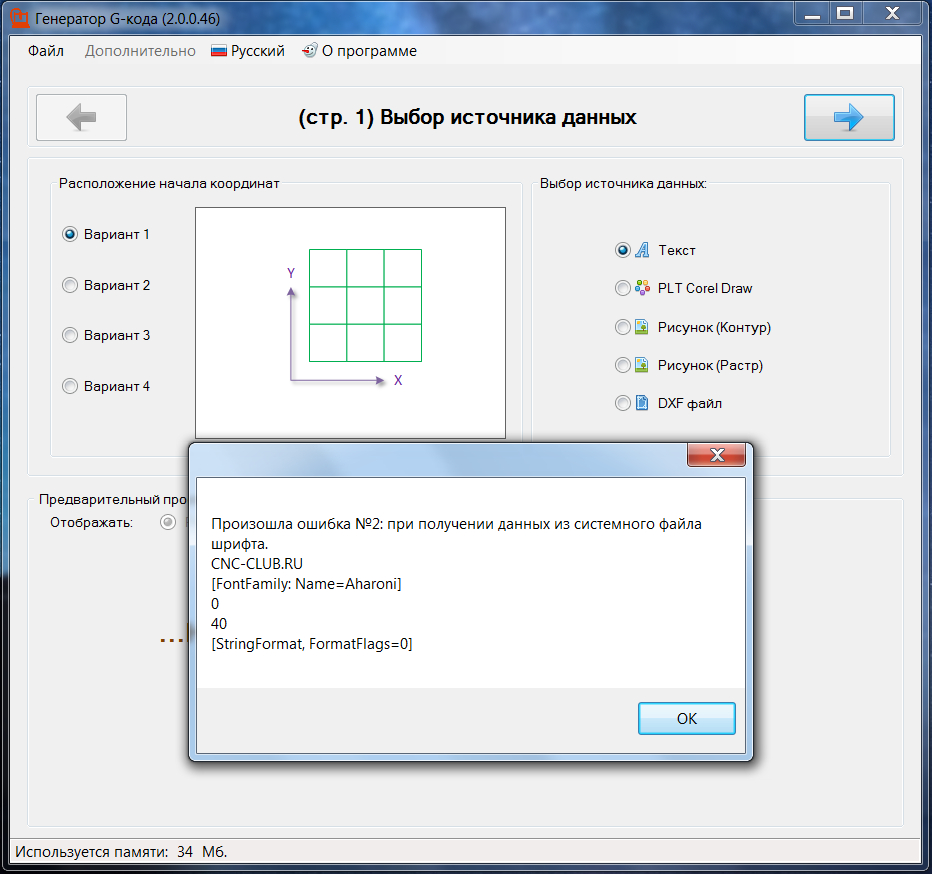This screenshot has width=932, height=874.
Task: Maximize the G-code generator window
Action: (x=845, y=13)
